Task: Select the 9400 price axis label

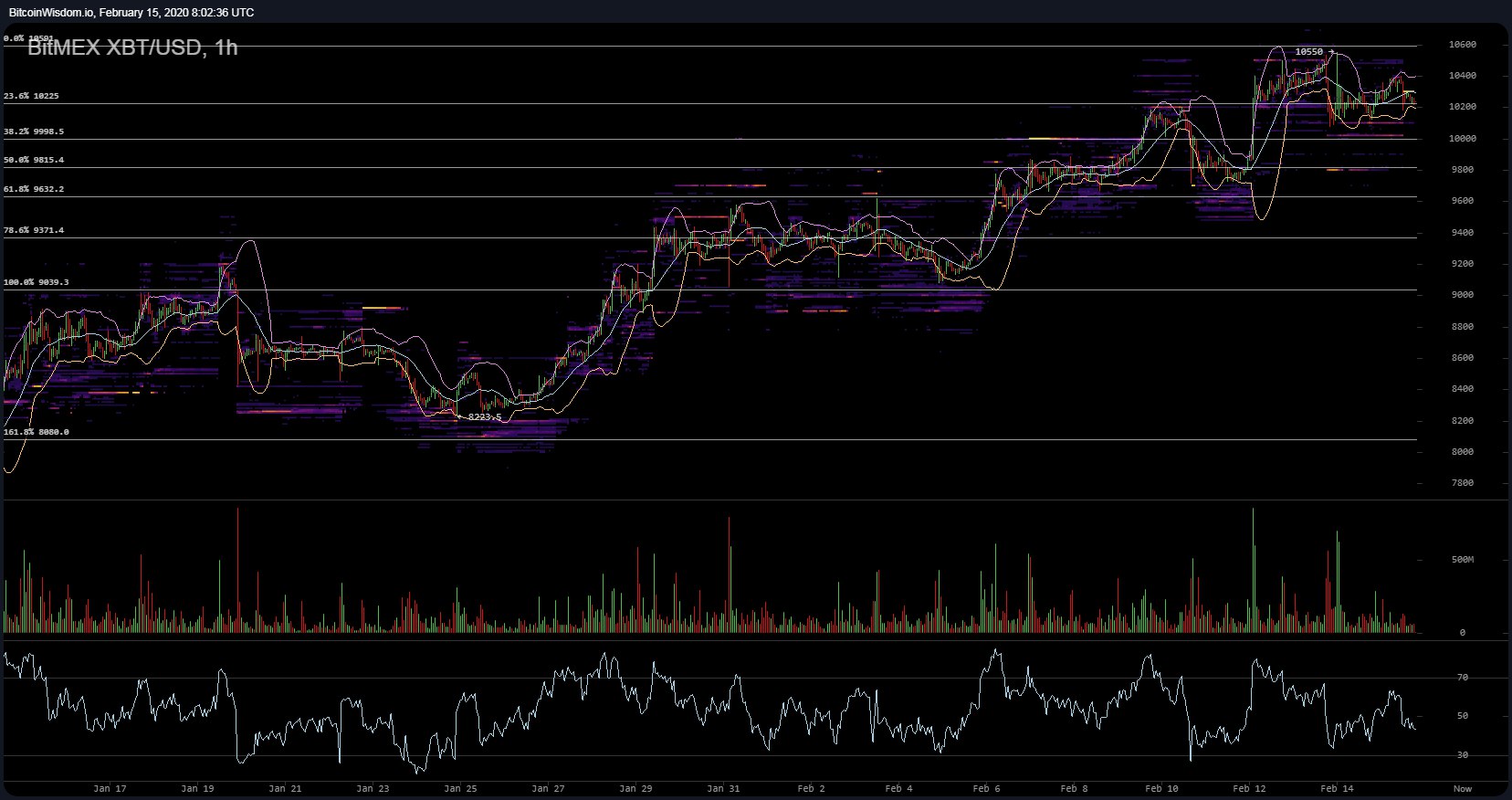Action: (1463, 233)
